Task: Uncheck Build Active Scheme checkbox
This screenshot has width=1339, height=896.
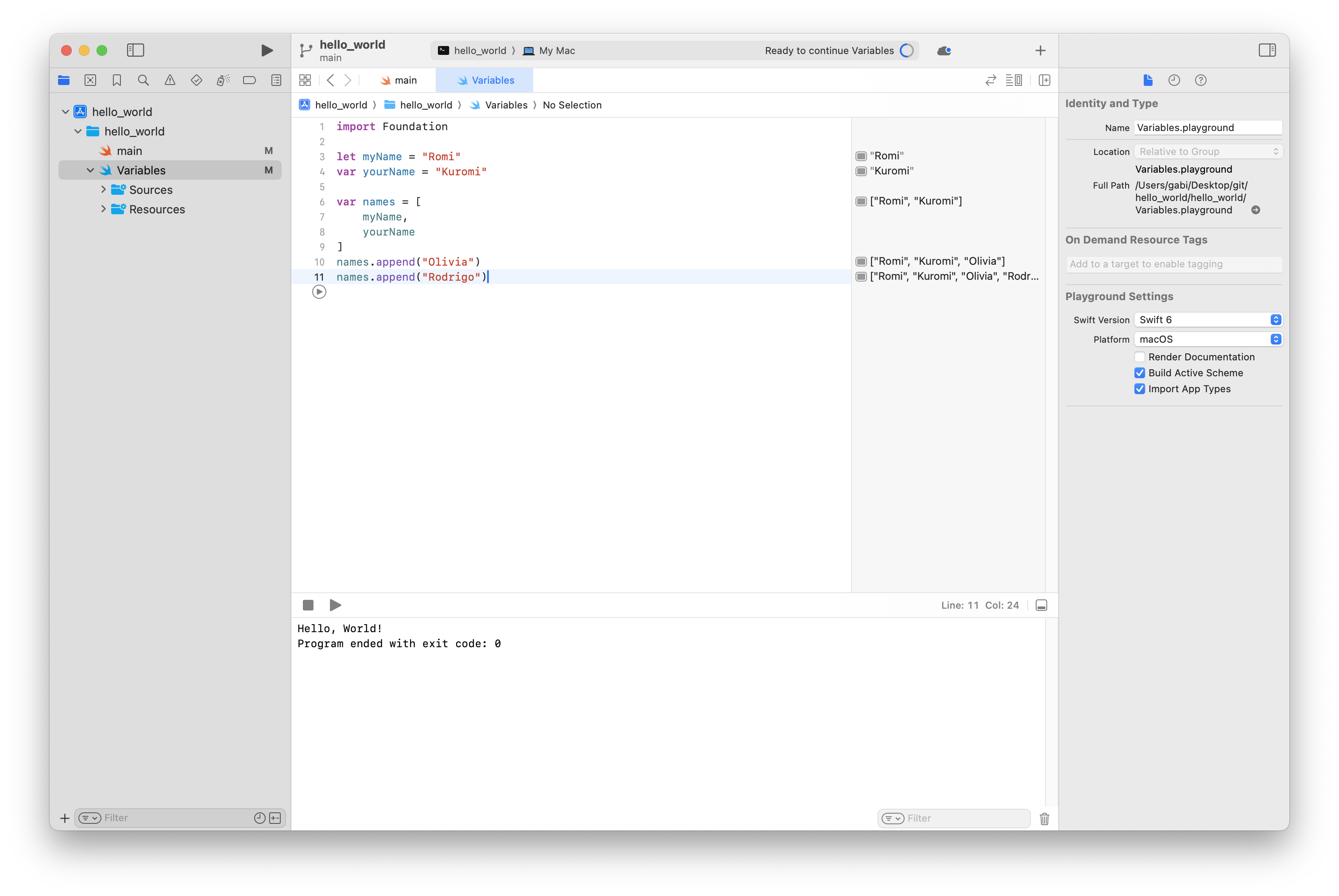Action: pos(1139,373)
